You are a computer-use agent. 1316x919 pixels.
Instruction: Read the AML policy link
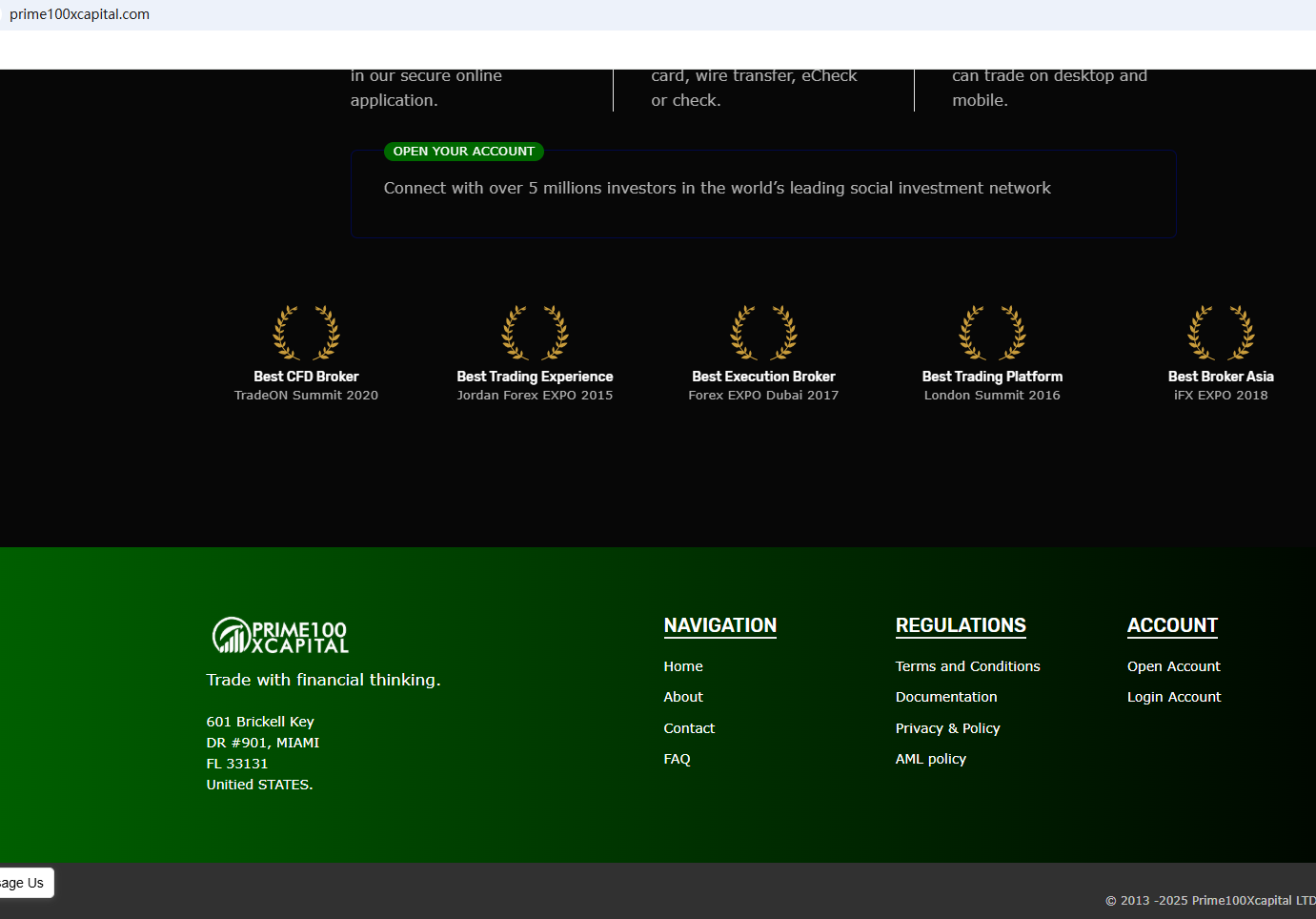(x=931, y=759)
